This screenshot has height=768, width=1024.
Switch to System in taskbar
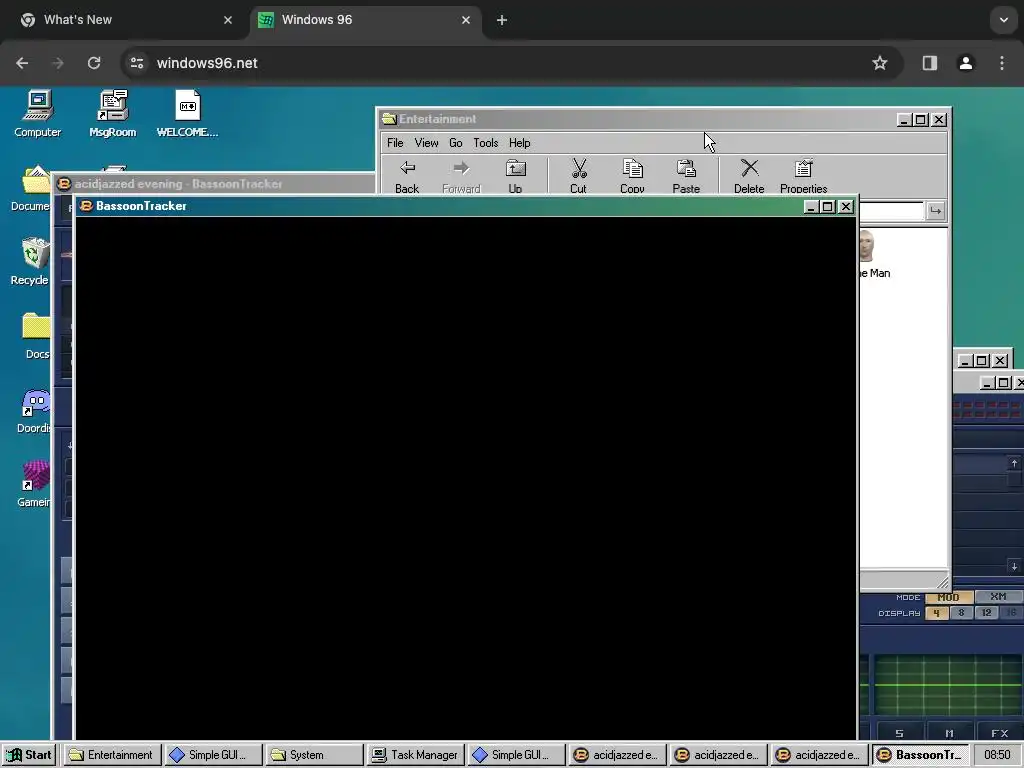313,755
